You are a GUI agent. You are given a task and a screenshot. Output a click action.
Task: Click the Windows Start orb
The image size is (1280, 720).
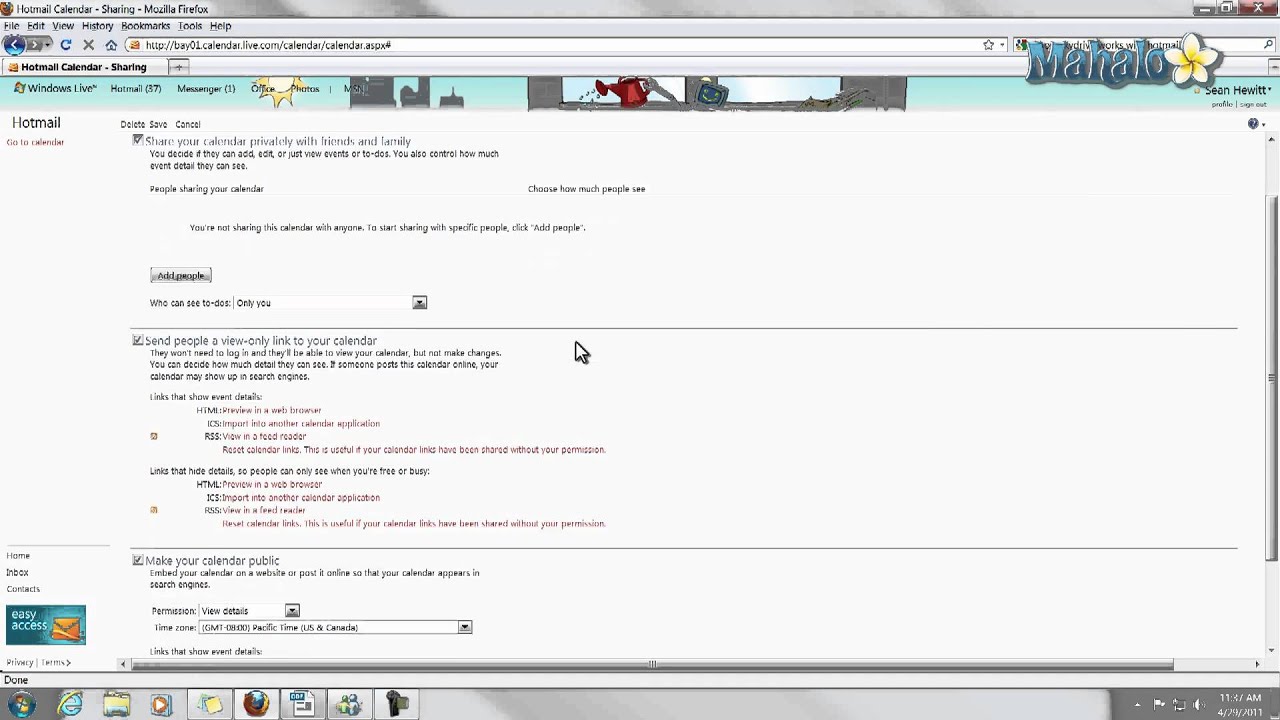tap(23, 705)
